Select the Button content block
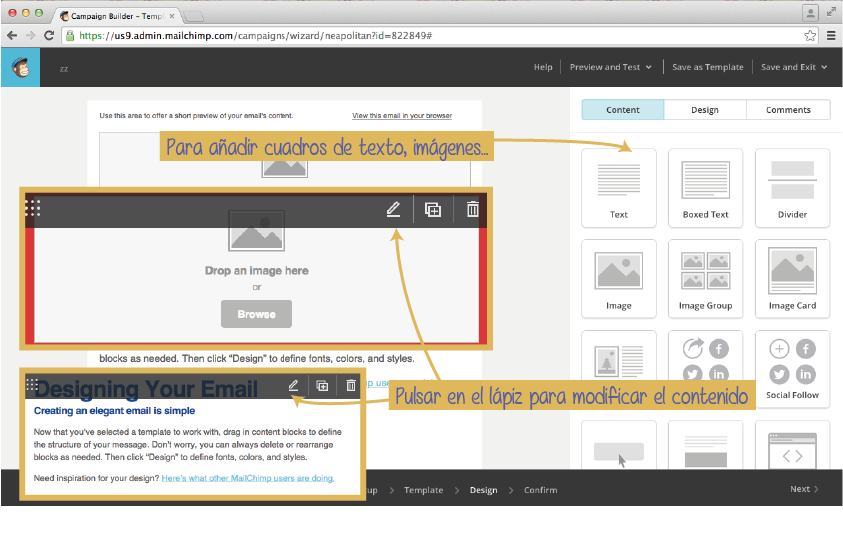The width and height of the screenshot is (843, 538). coord(619,445)
